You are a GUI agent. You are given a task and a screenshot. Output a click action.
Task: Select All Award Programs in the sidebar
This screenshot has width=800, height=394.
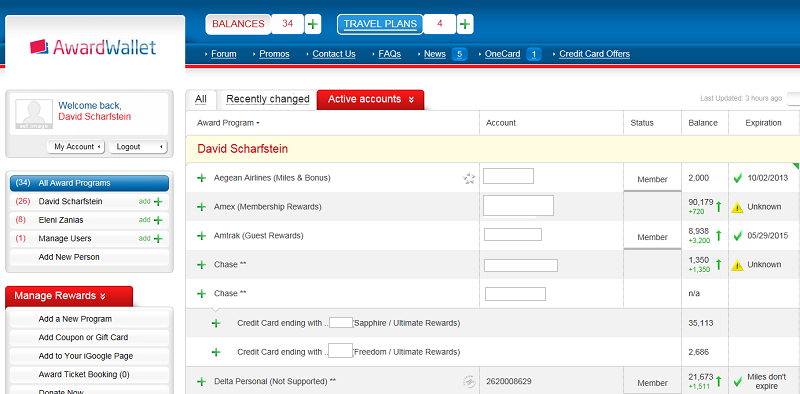click(89, 183)
